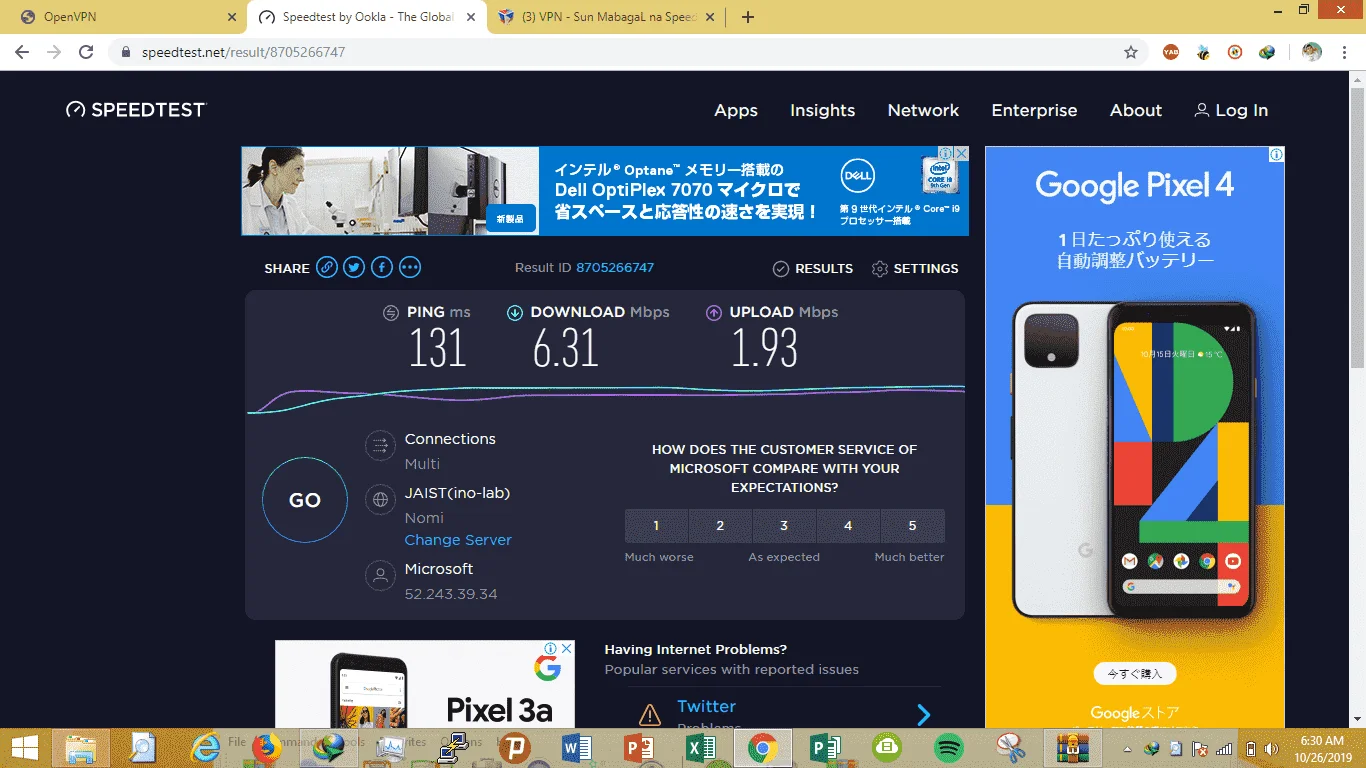Launch Firefox from the taskbar

click(x=266, y=747)
